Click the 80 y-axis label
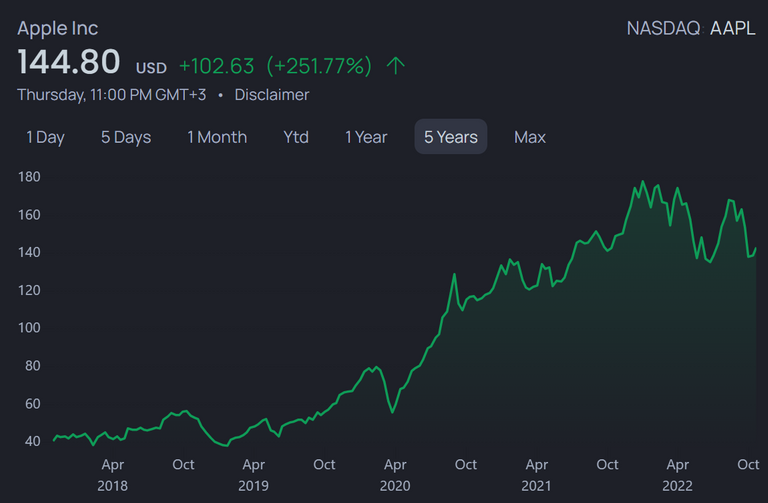Screen dimensions: 768x503 point(32,365)
